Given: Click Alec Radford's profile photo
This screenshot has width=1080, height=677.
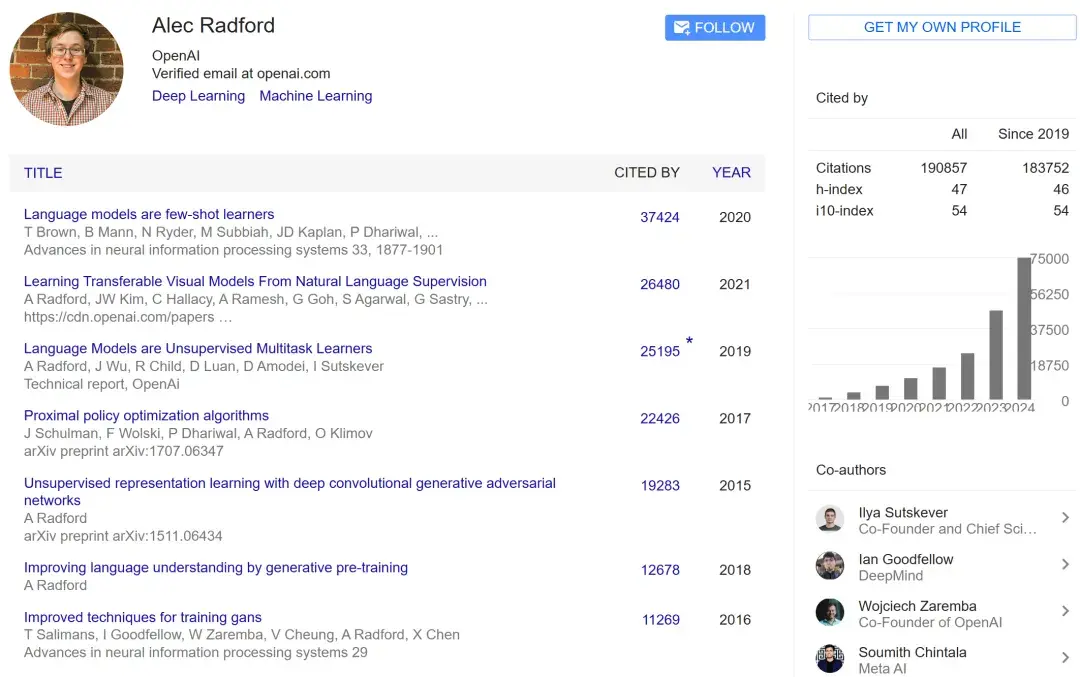Looking at the screenshot, I should coord(66,68).
